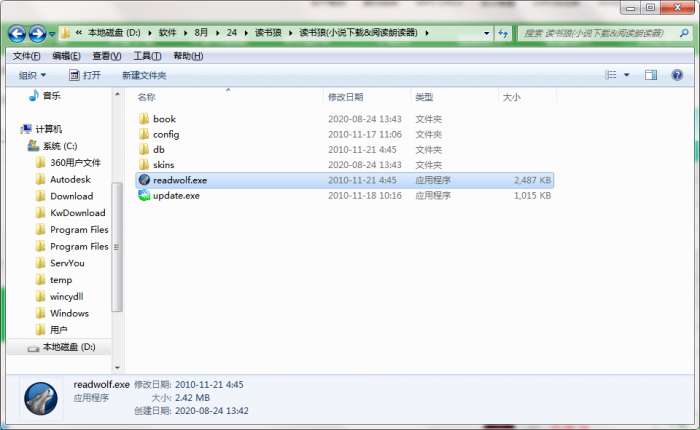This screenshot has width=700, height=430.
Task: Open the 帮助(H) menu
Action: coord(188,56)
